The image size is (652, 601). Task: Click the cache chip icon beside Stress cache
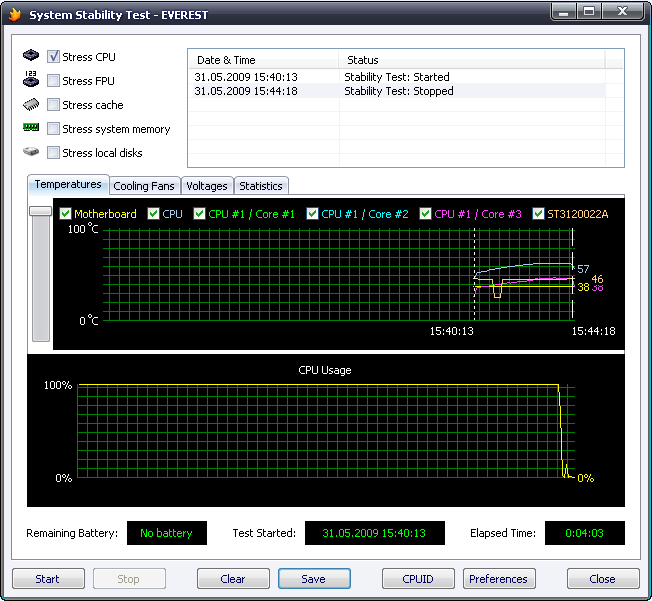click(x=30, y=104)
